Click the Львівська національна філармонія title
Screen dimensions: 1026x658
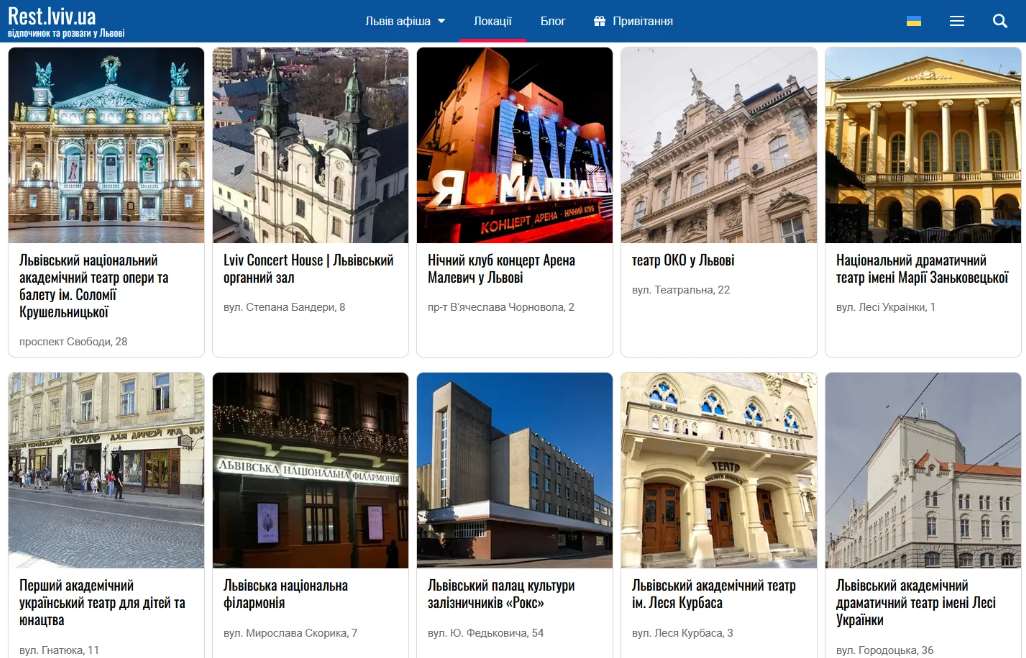click(x=286, y=594)
